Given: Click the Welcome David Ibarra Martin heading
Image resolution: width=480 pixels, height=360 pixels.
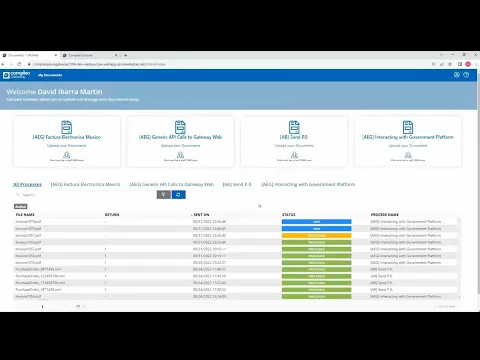Looking at the screenshot, I should pyautogui.click(x=54, y=91).
